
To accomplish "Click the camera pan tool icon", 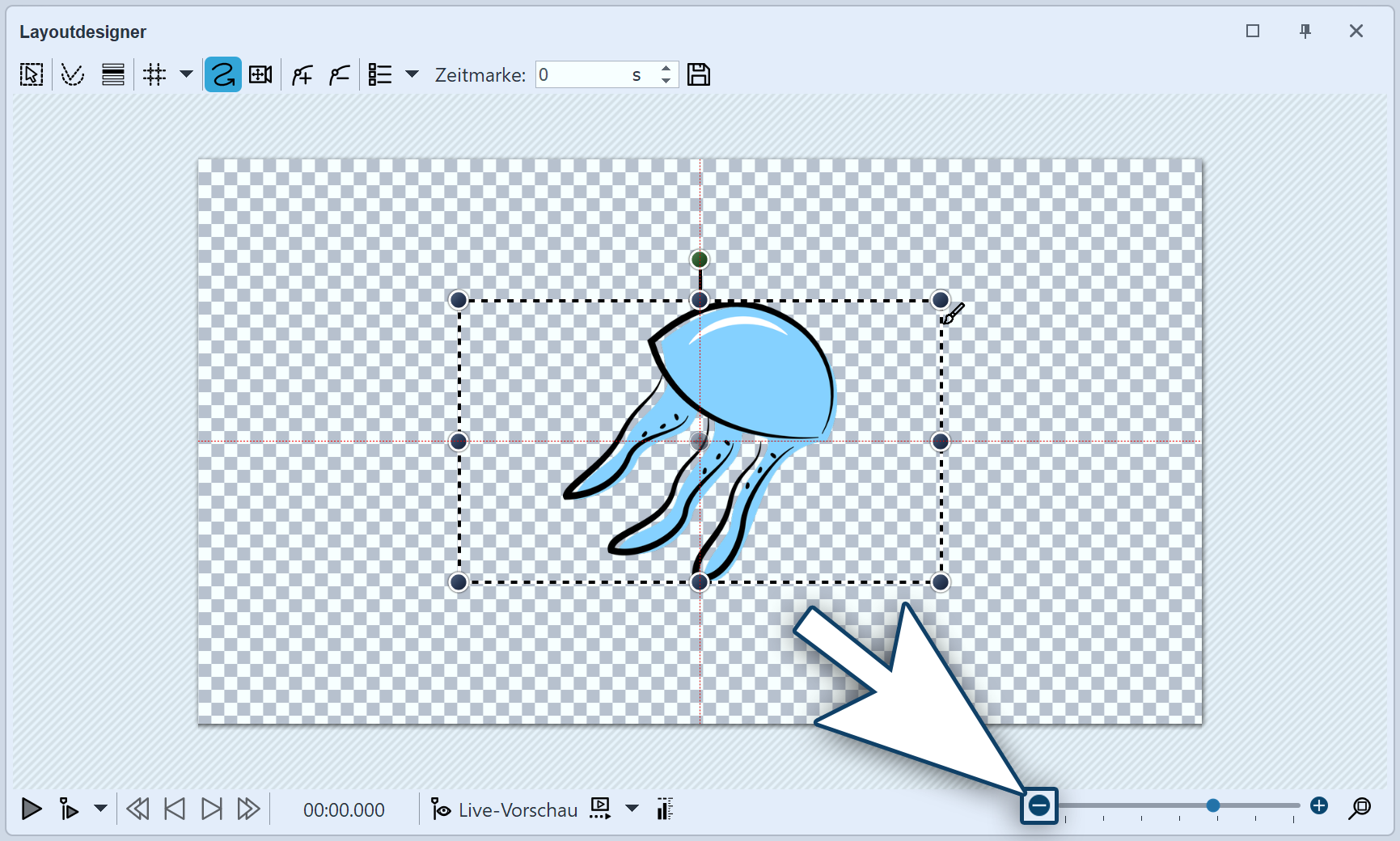I will click(x=260, y=75).
